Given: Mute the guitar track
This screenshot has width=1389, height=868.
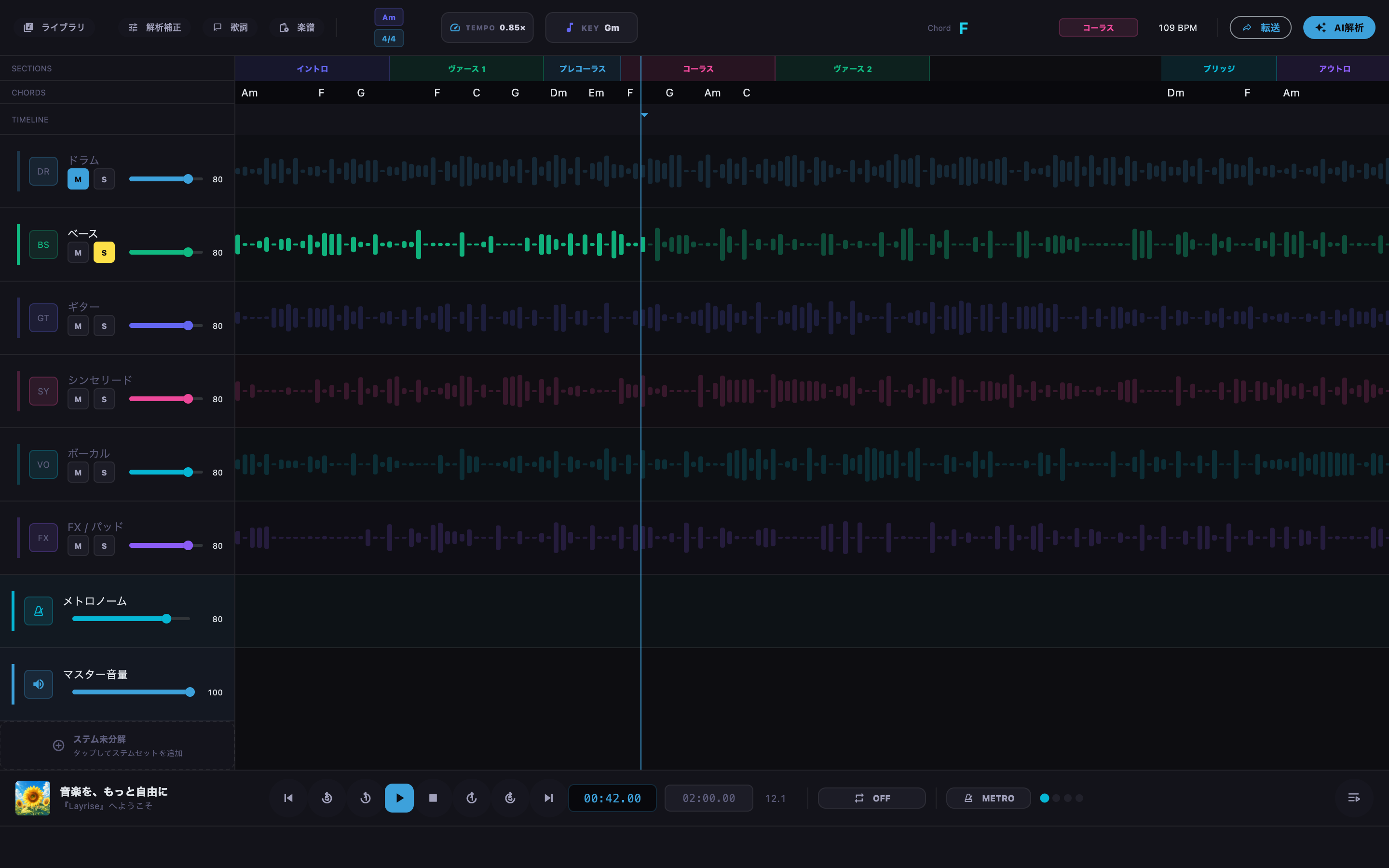Looking at the screenshot, I should tap(78, 326).
